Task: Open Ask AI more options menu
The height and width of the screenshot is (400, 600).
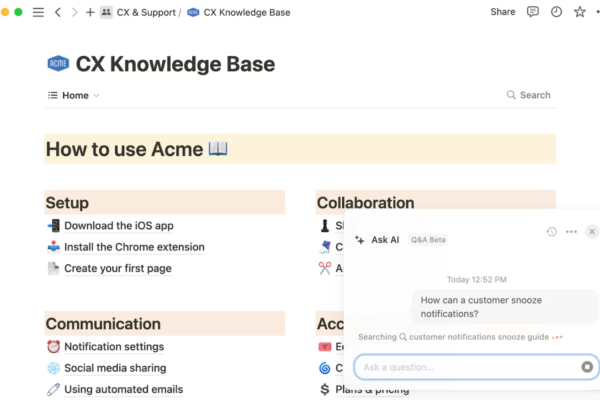Action: (571, 232)
